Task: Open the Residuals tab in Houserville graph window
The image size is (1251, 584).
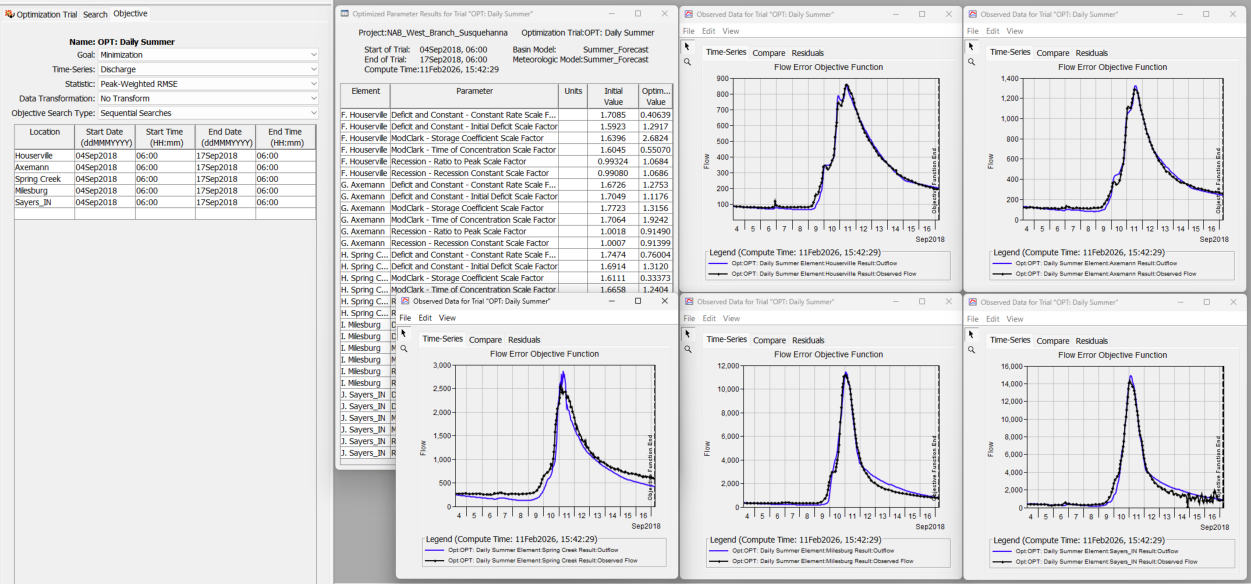Action: pyautogui.click(x=808, y=53)
